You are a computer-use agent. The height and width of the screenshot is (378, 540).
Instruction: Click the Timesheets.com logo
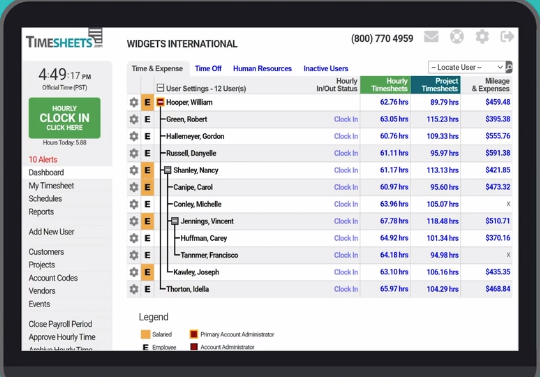pos(64,39)
